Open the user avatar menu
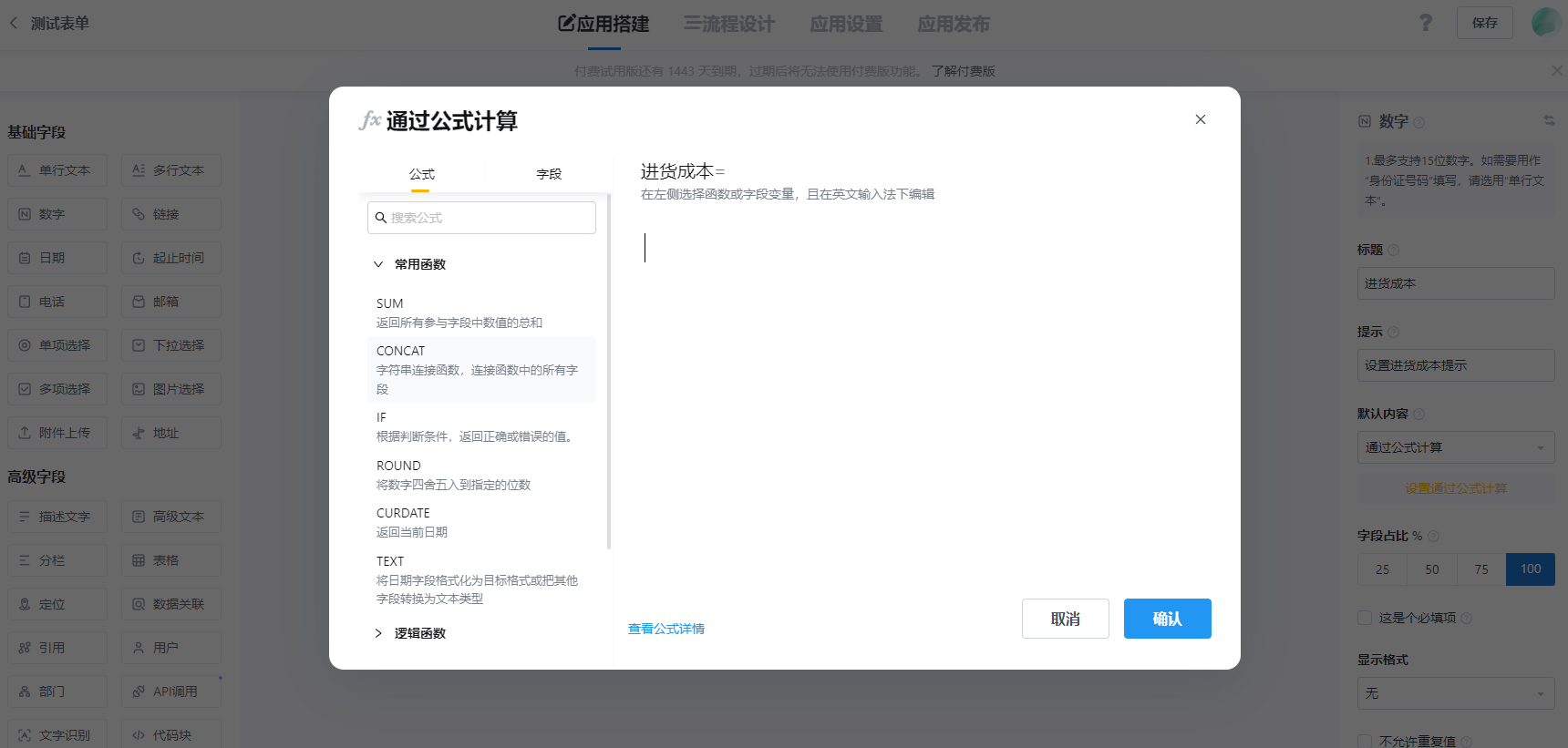Image resolution: width=1568 pixels, height=748 pixels. (1546, 23)
